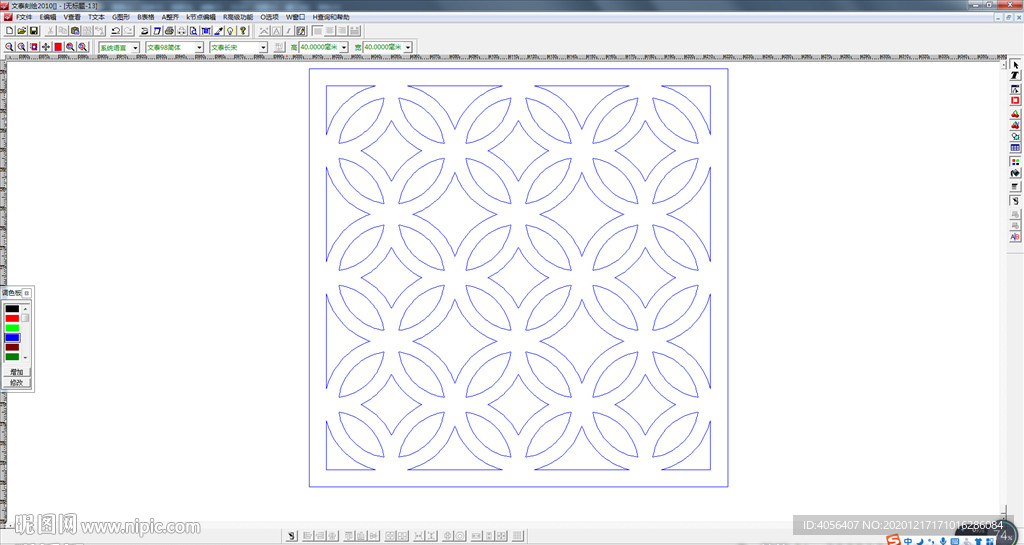
Task: Open the F文件 menu
Action: click(23, 17)
